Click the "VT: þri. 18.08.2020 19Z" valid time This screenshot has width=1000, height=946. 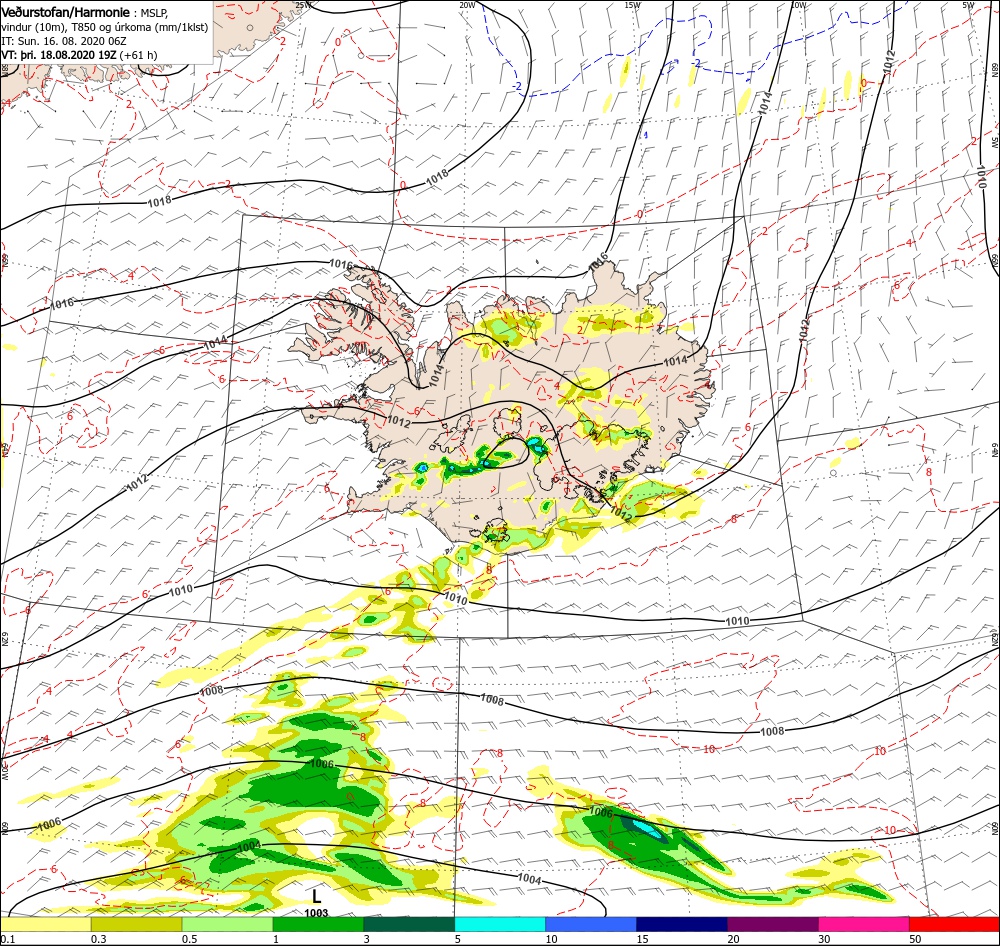click(59, 55)
